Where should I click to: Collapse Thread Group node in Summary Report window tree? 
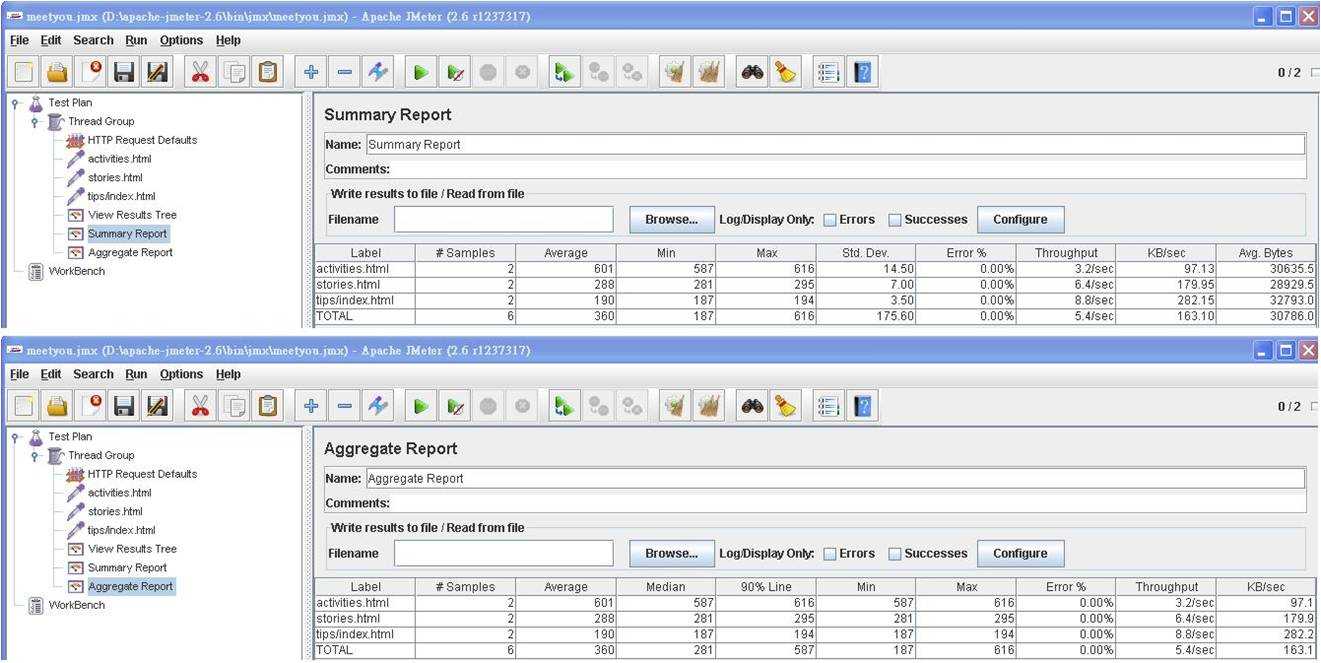tap(35, 122)
